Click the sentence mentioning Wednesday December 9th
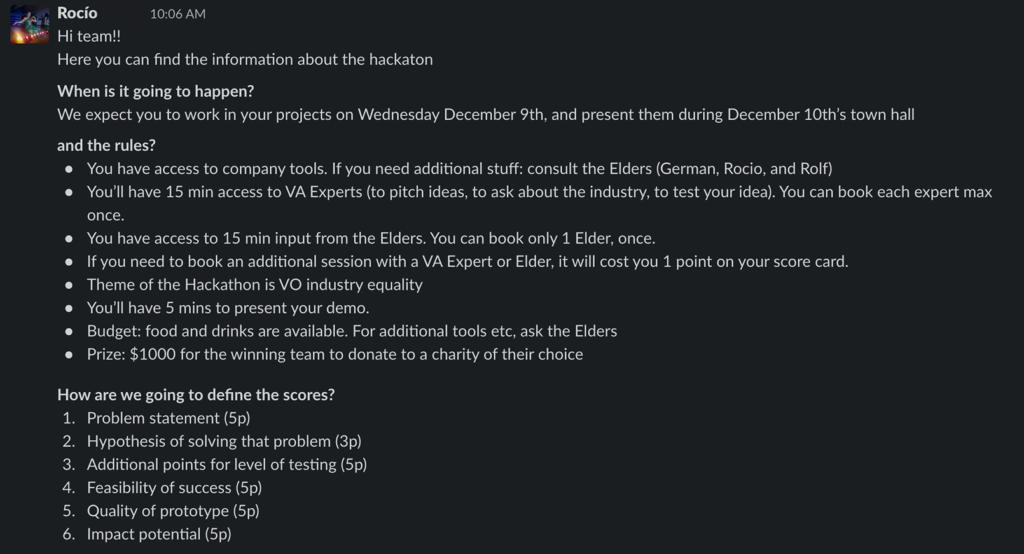 tap(485, 114)
